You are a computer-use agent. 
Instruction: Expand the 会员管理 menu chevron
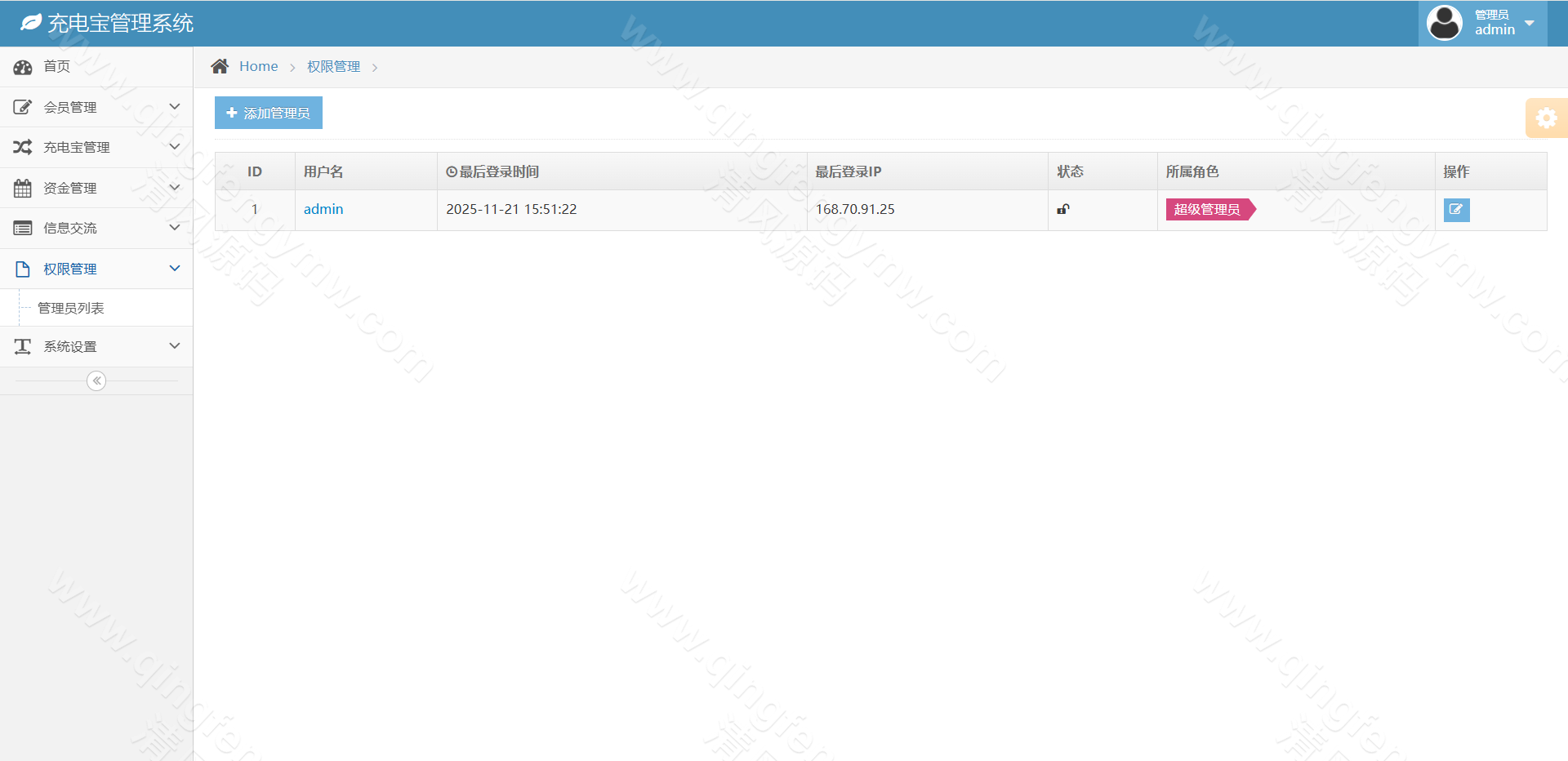[174, 106]
